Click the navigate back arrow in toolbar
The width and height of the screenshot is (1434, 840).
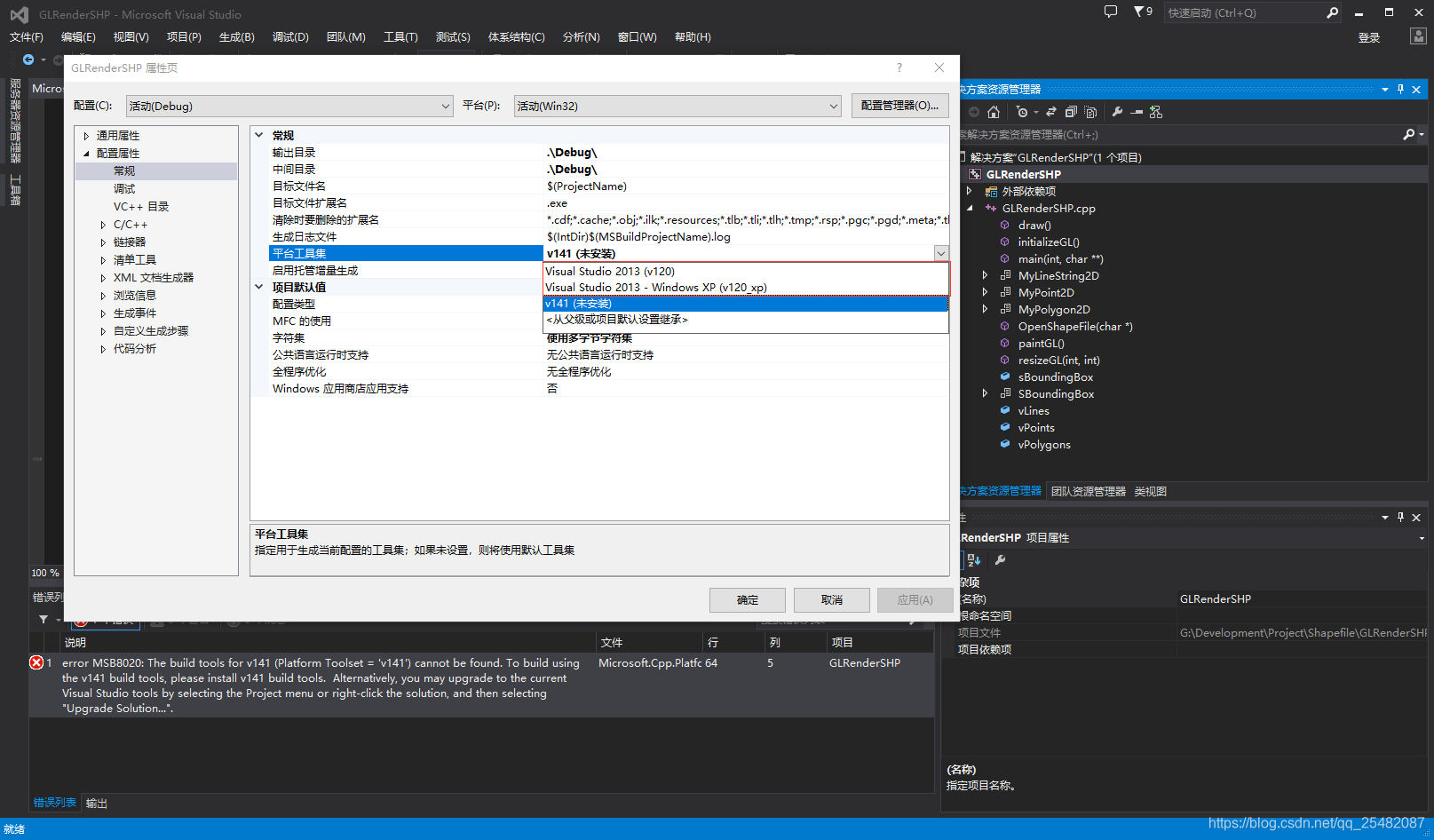[28, 59]
